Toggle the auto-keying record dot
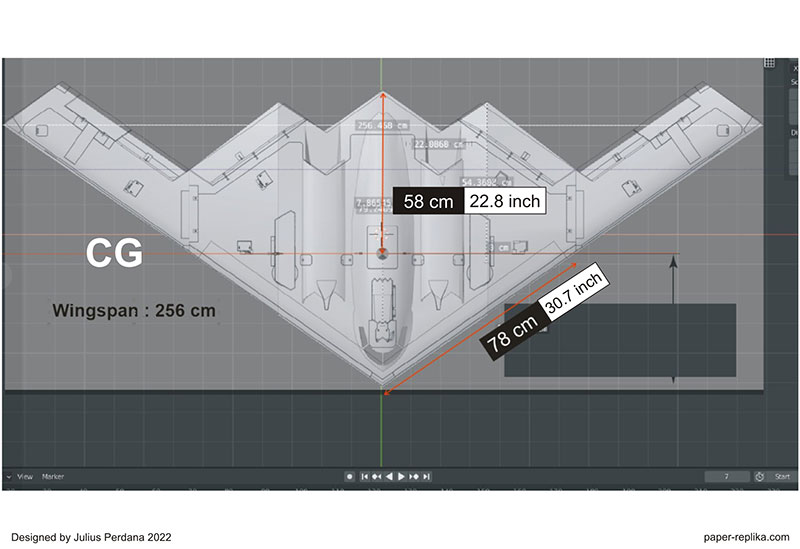Image resolution: width=800 pixels, height=549 pixels. point(347,477)
